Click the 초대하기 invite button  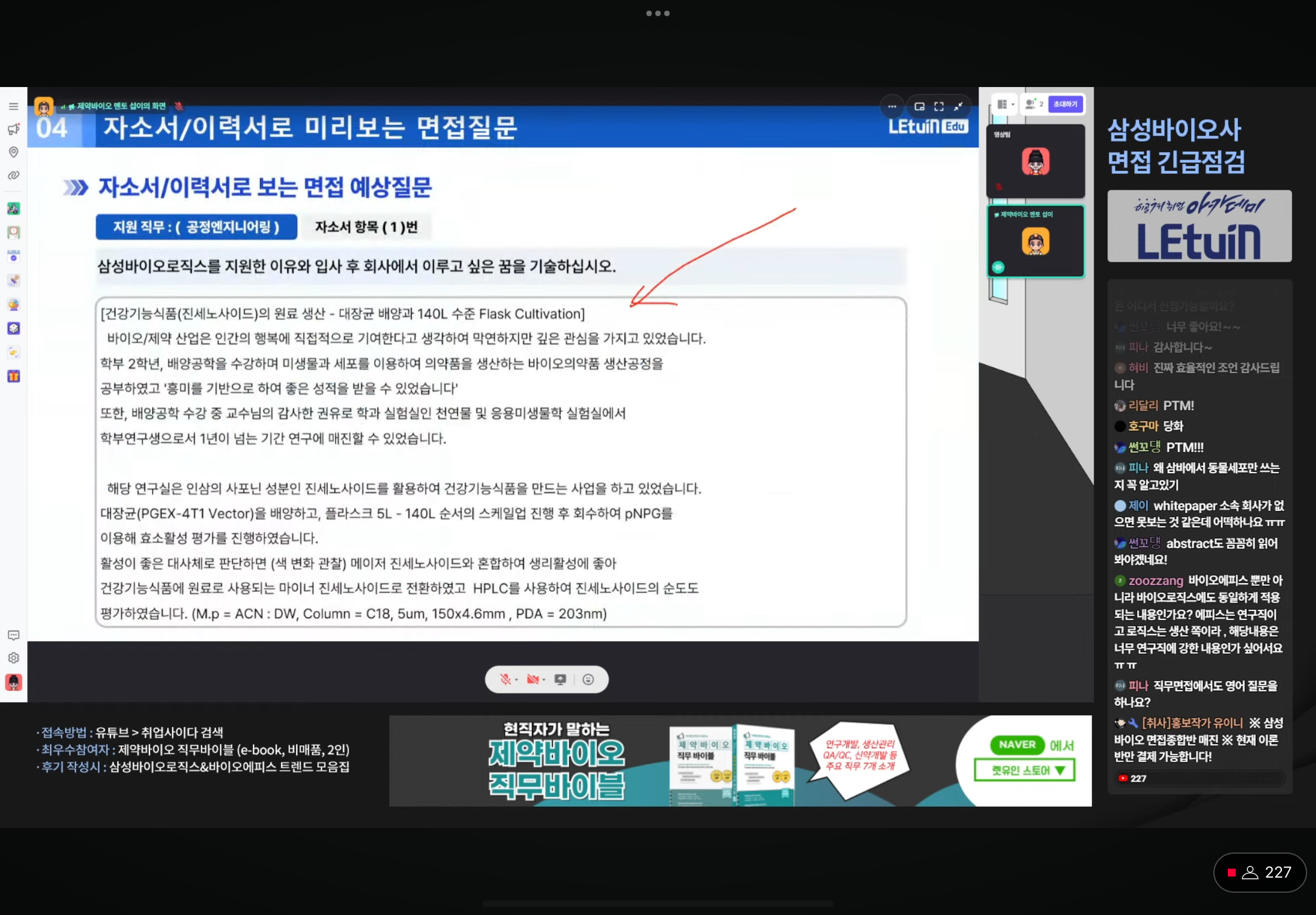pyautogui.click(x=1065, y=104)
